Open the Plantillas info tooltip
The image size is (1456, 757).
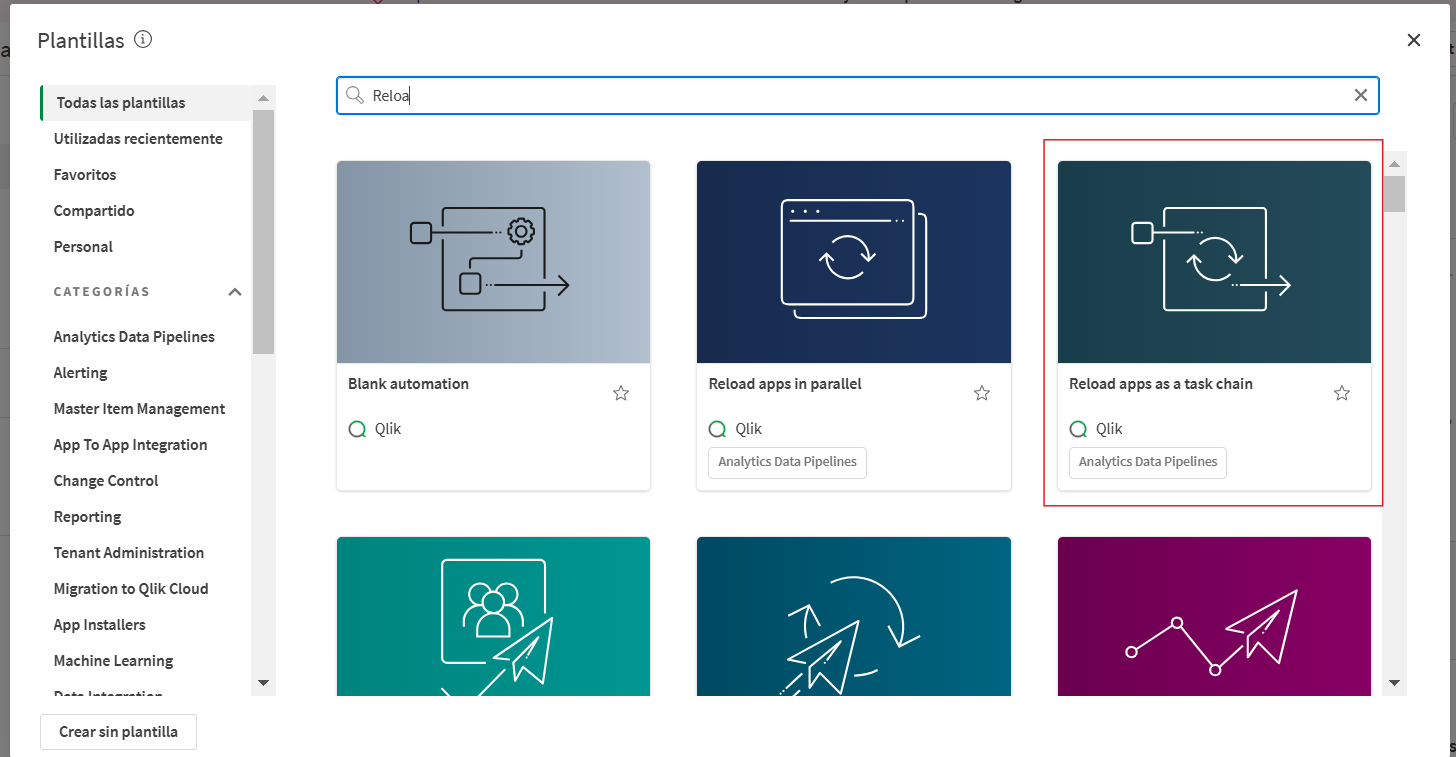tap(142, 40)
